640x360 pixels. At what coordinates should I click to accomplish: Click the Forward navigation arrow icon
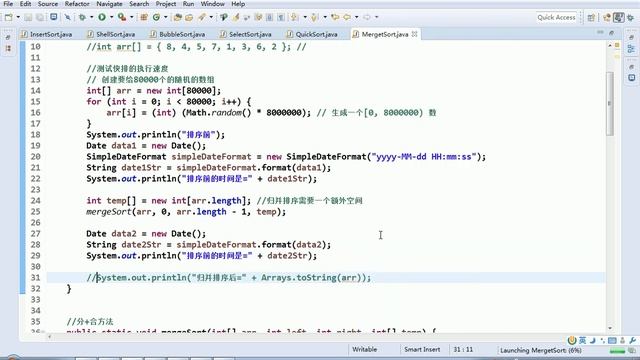pos(367,17)
